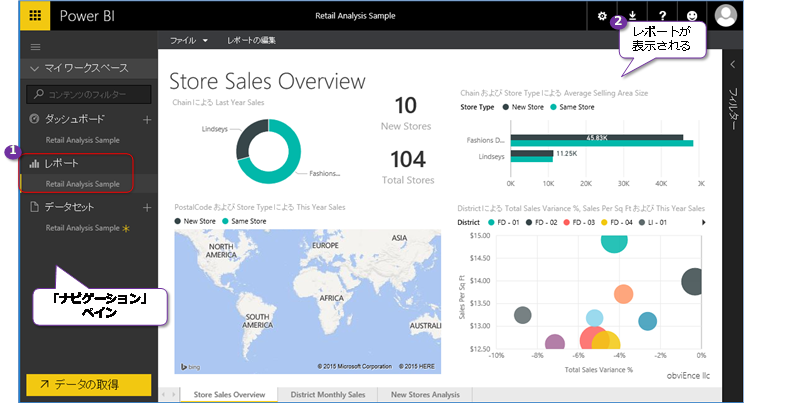Click the 45.83K Fashions bar
Image resolution: width=800 pixels, height=405 pixels.
(596, 137)
